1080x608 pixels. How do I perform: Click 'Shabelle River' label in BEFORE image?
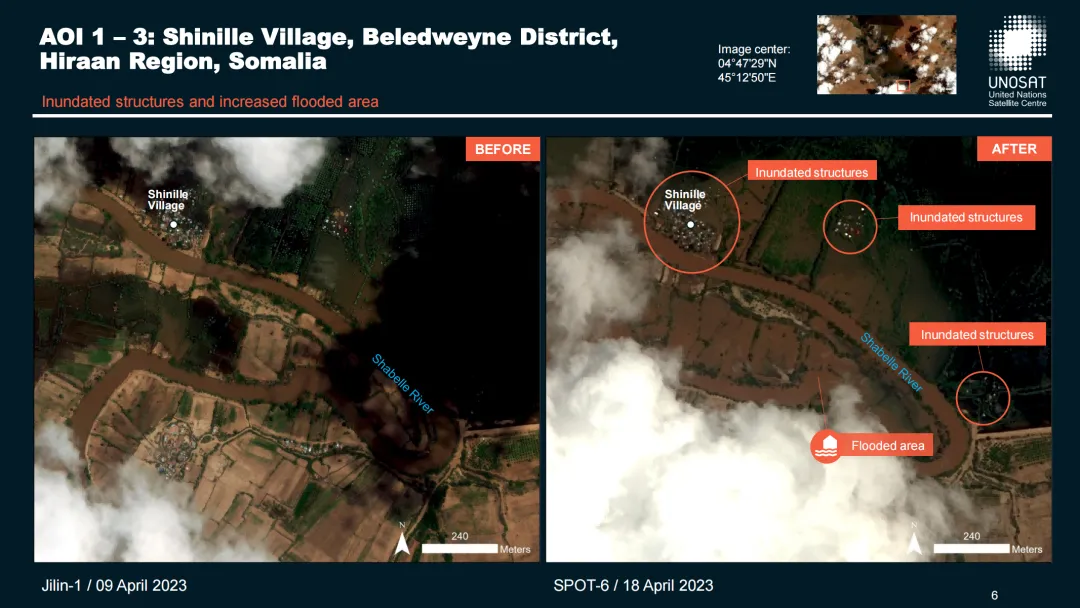click(x=403, y=384)
